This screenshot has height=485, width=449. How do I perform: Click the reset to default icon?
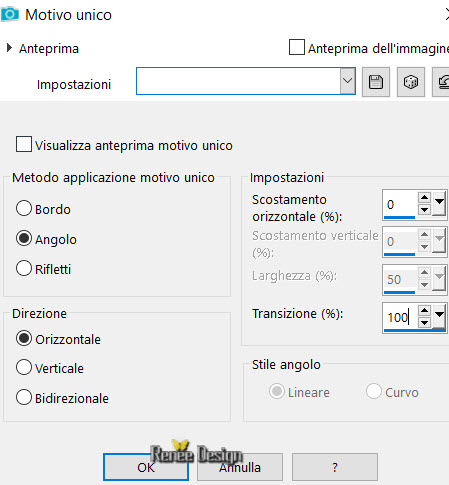(442, 82)
